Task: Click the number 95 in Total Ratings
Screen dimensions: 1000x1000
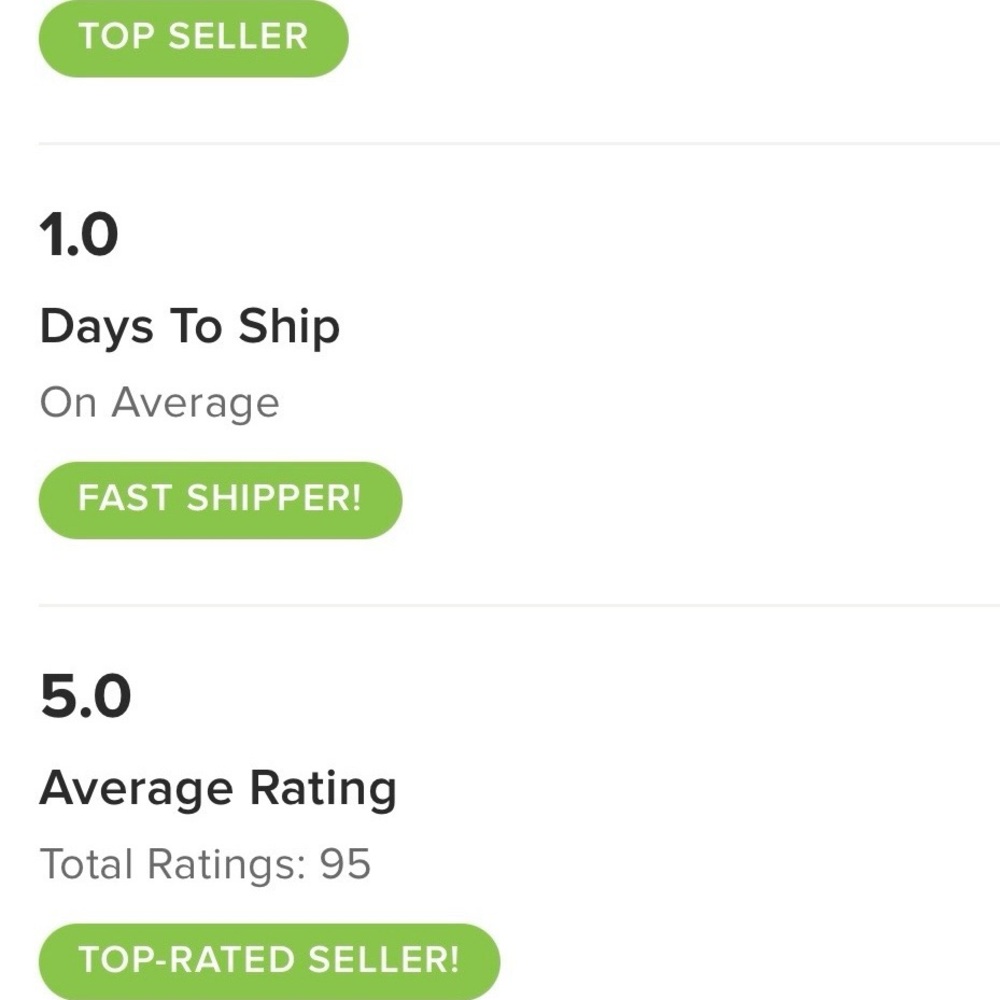Action: pos(345,863)
